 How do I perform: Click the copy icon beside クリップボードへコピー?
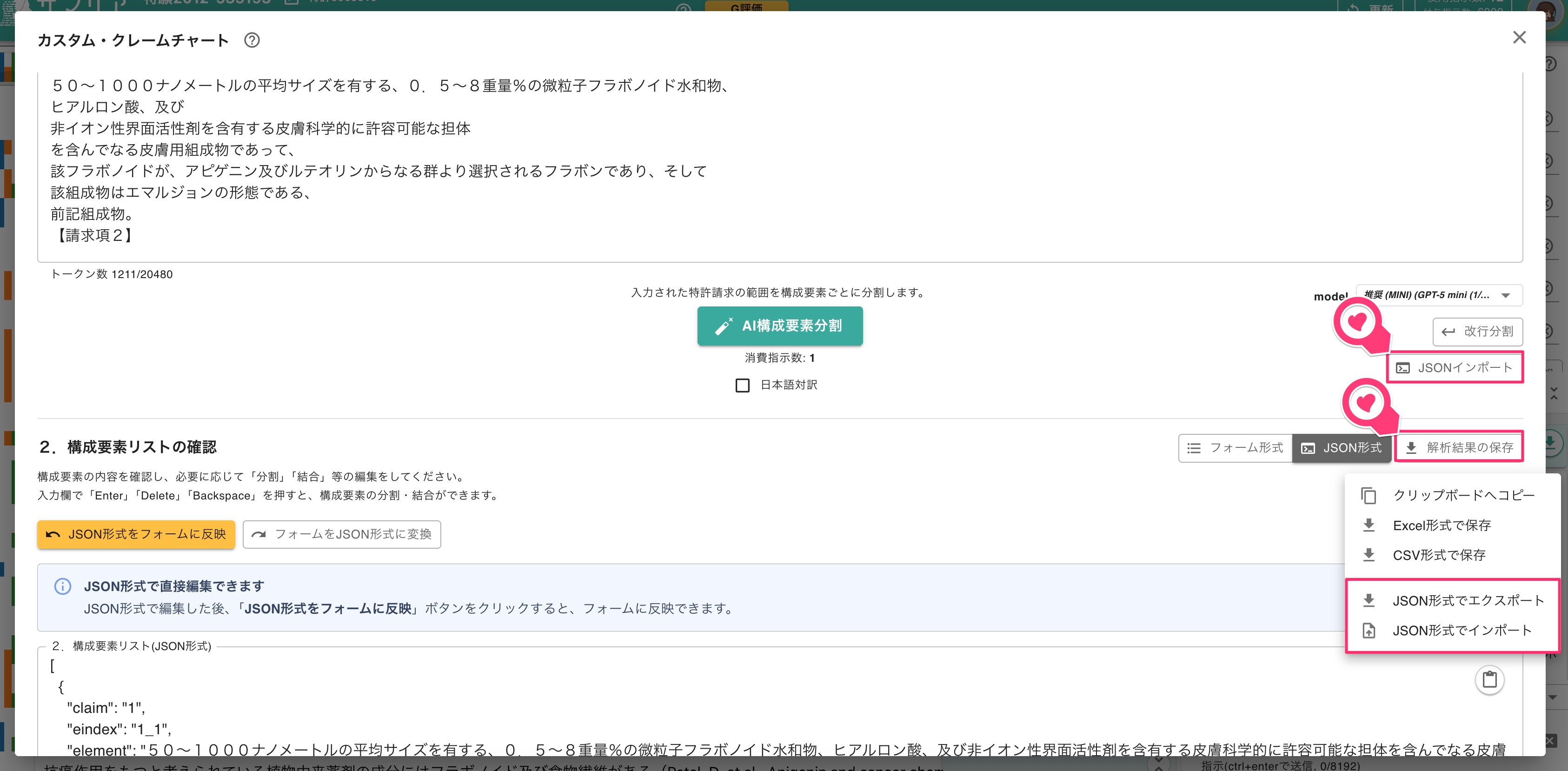1369,495
